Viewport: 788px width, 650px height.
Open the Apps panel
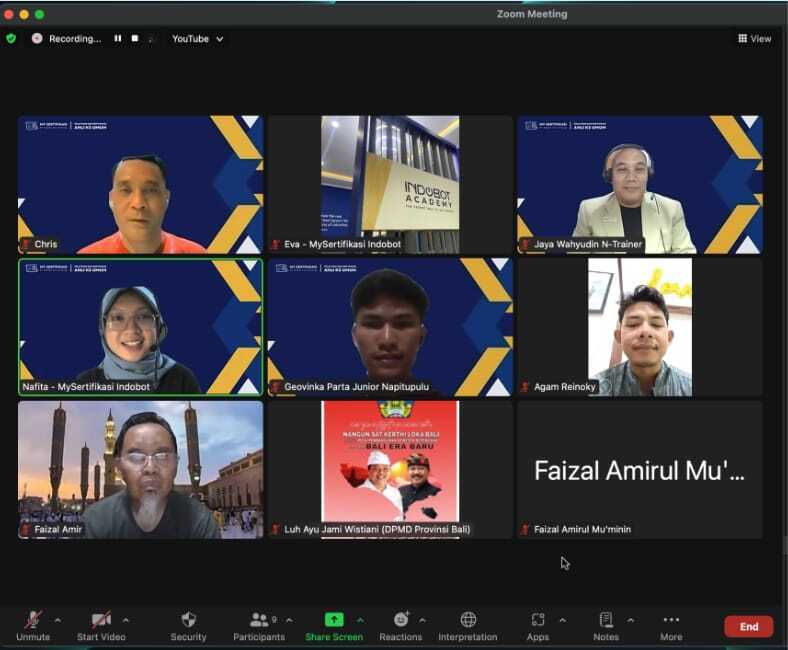pyautogui.click(x=538, y=620)
